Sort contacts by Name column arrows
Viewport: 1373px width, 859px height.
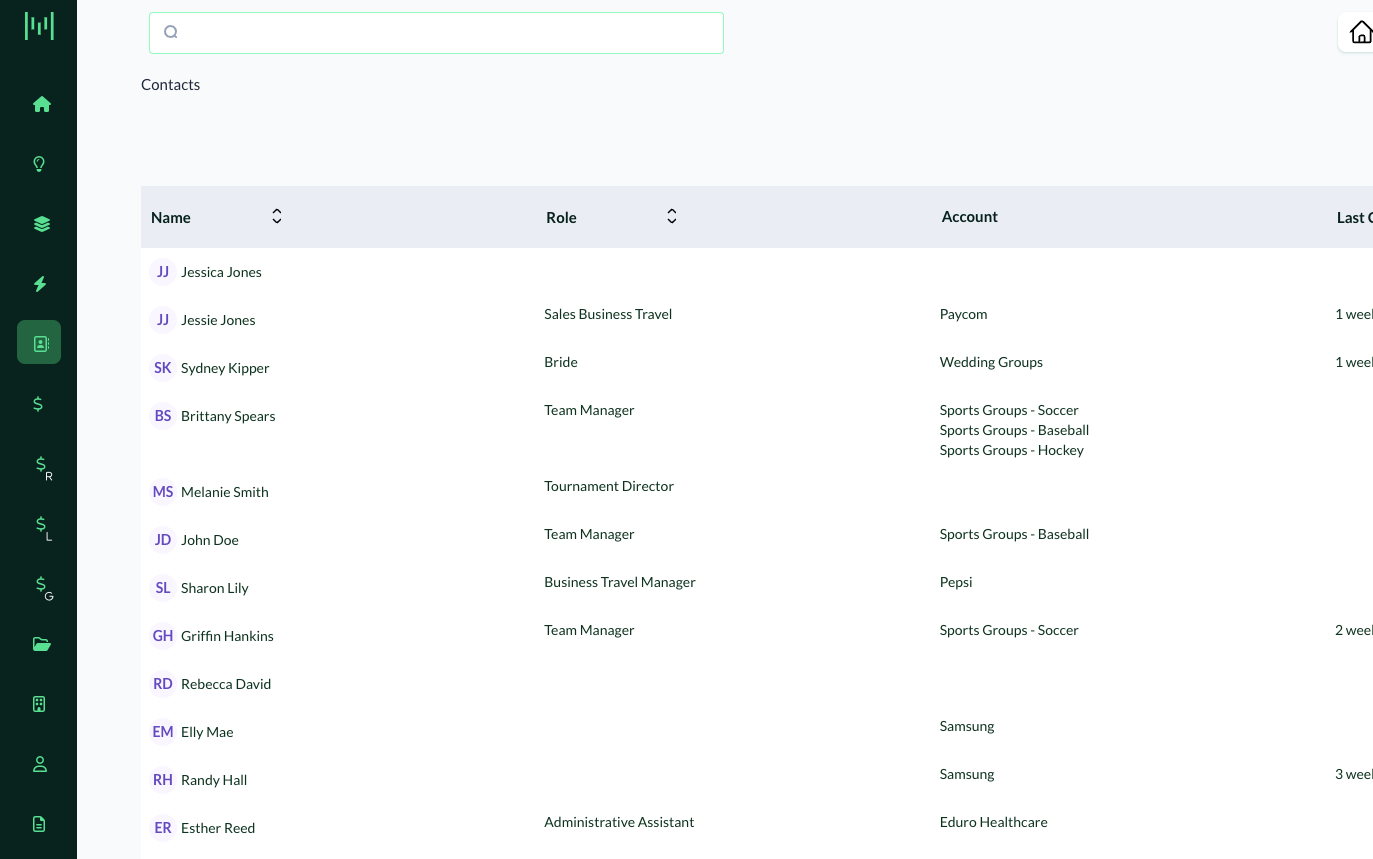tap(277, 217)
